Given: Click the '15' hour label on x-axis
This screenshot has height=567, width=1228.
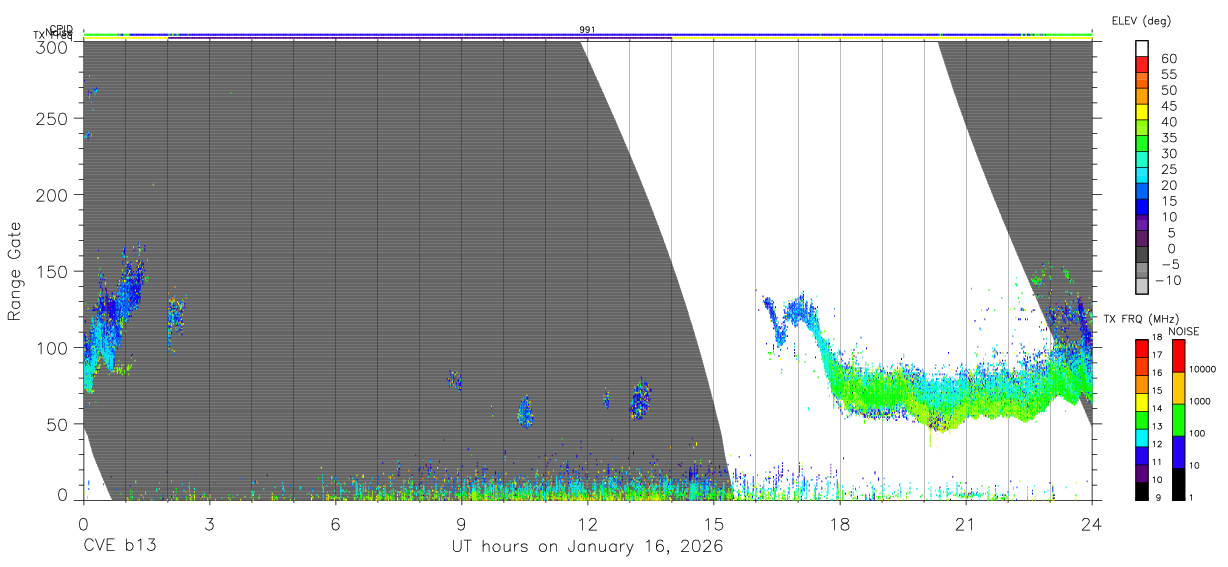Looking at the screenshot, I should 713,523.
